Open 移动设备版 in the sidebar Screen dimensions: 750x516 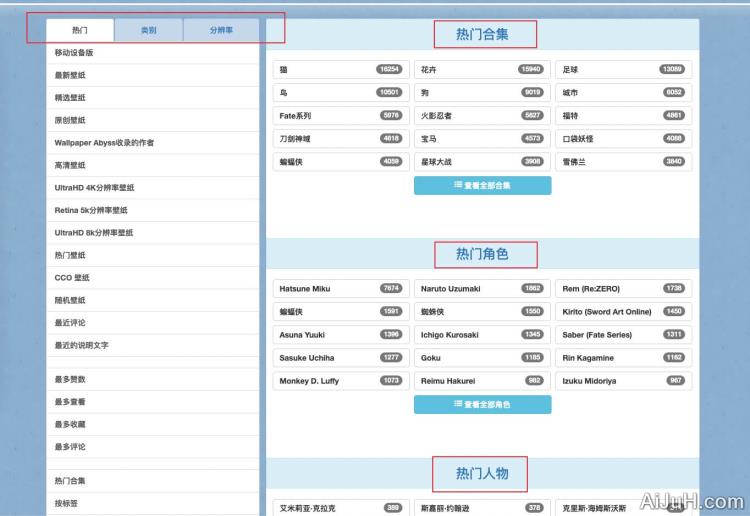(x=74, y=52)
